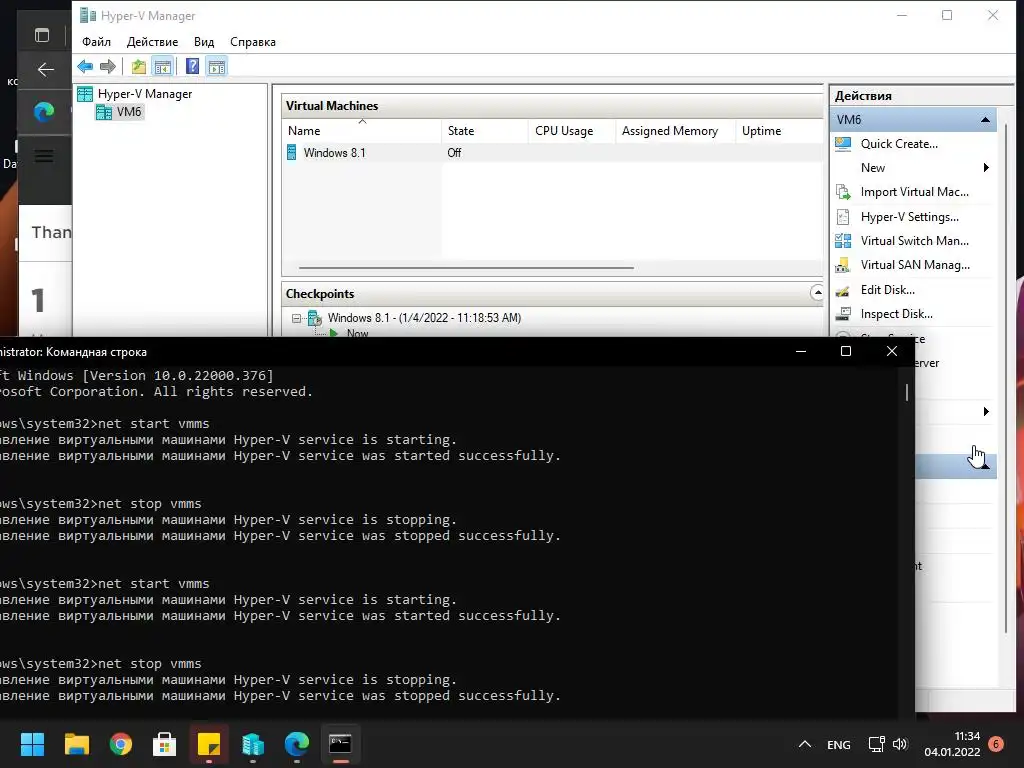Click the Import Virtual Machine icon

pyautogui.click(x=843, y=192)
